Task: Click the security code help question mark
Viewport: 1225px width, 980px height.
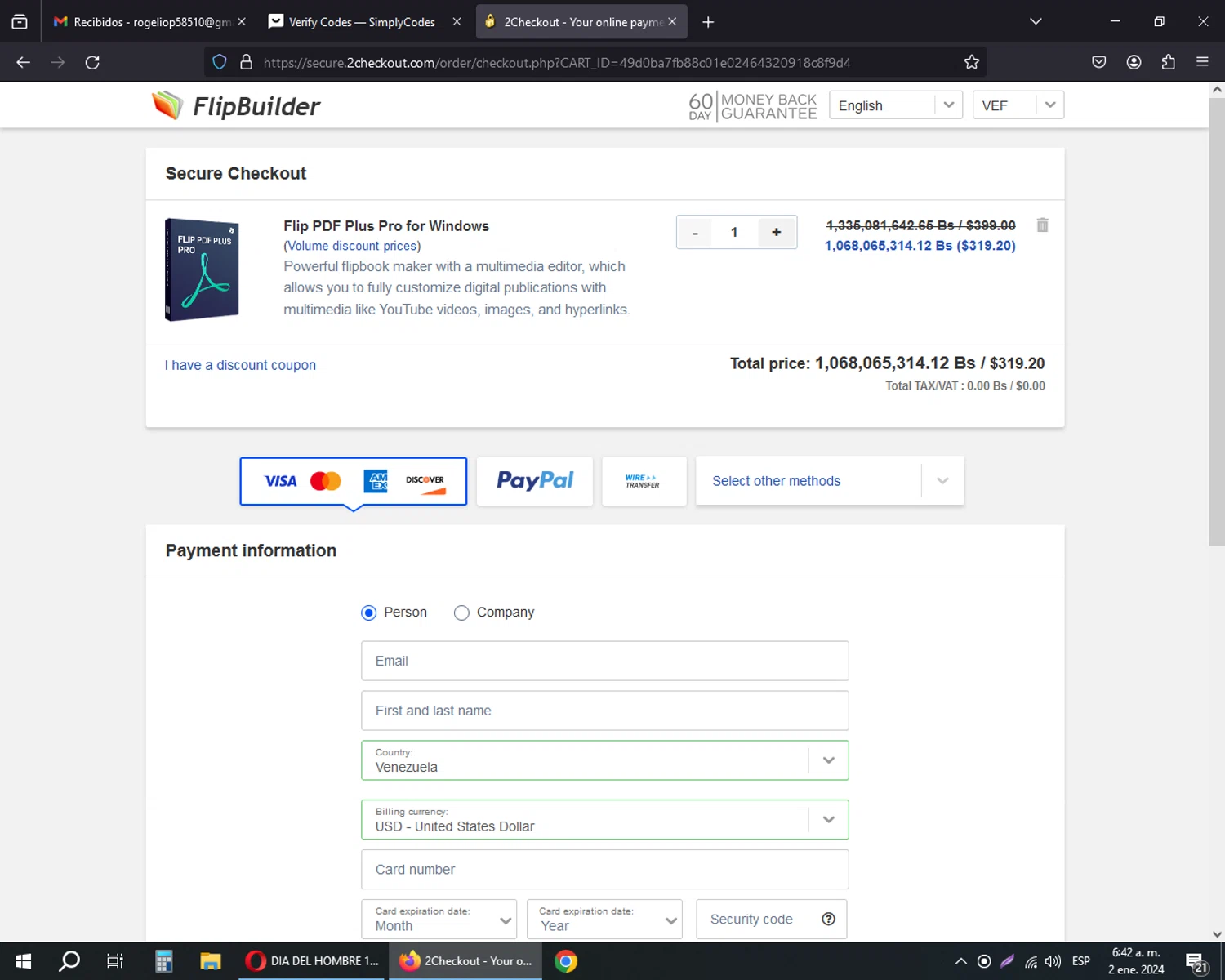Action: click(828, 919)
